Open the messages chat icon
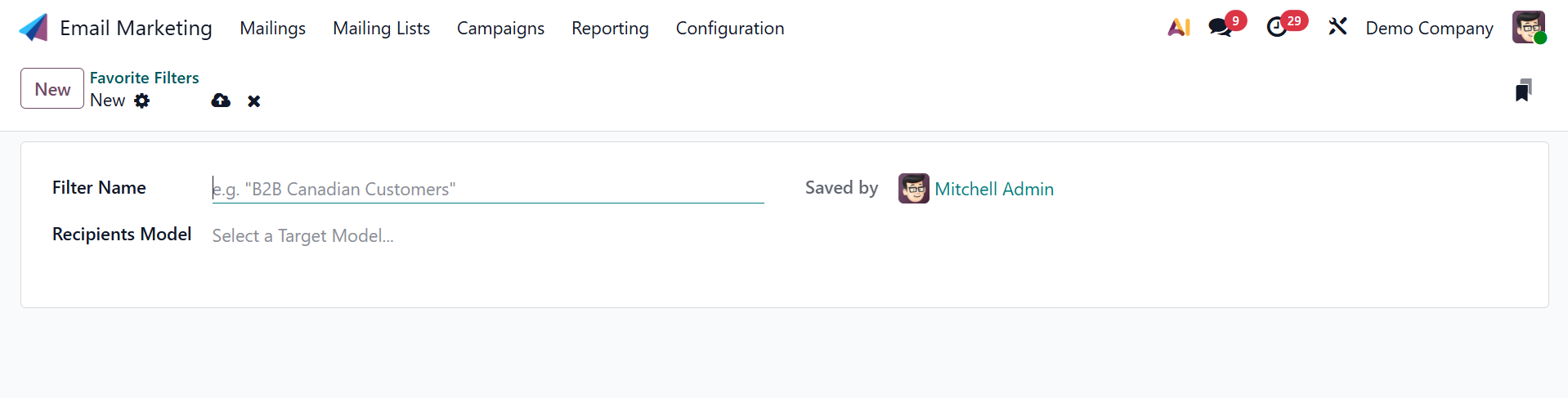Viewport: 1568px width, 398px height. [x=1220, y=28]
